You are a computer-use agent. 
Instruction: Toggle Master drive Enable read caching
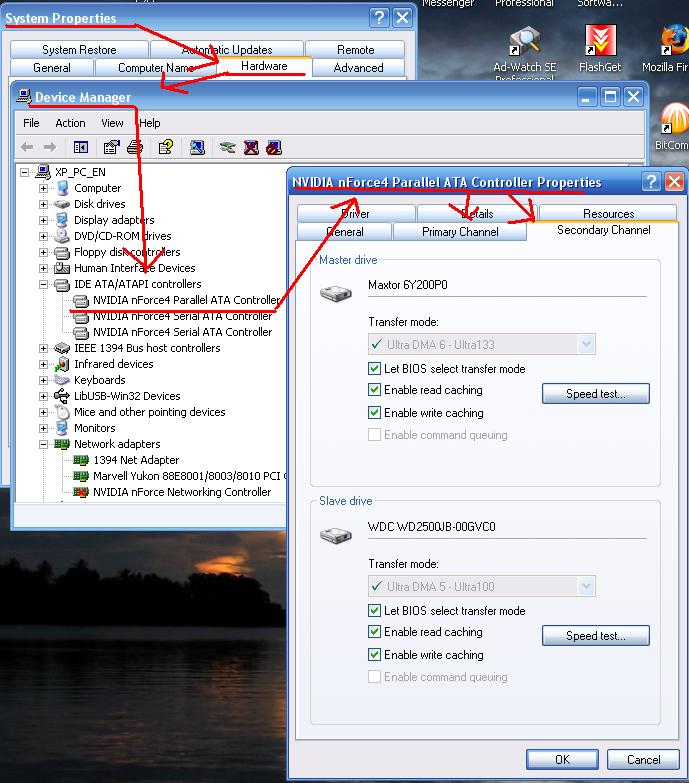tap(374, 390)
